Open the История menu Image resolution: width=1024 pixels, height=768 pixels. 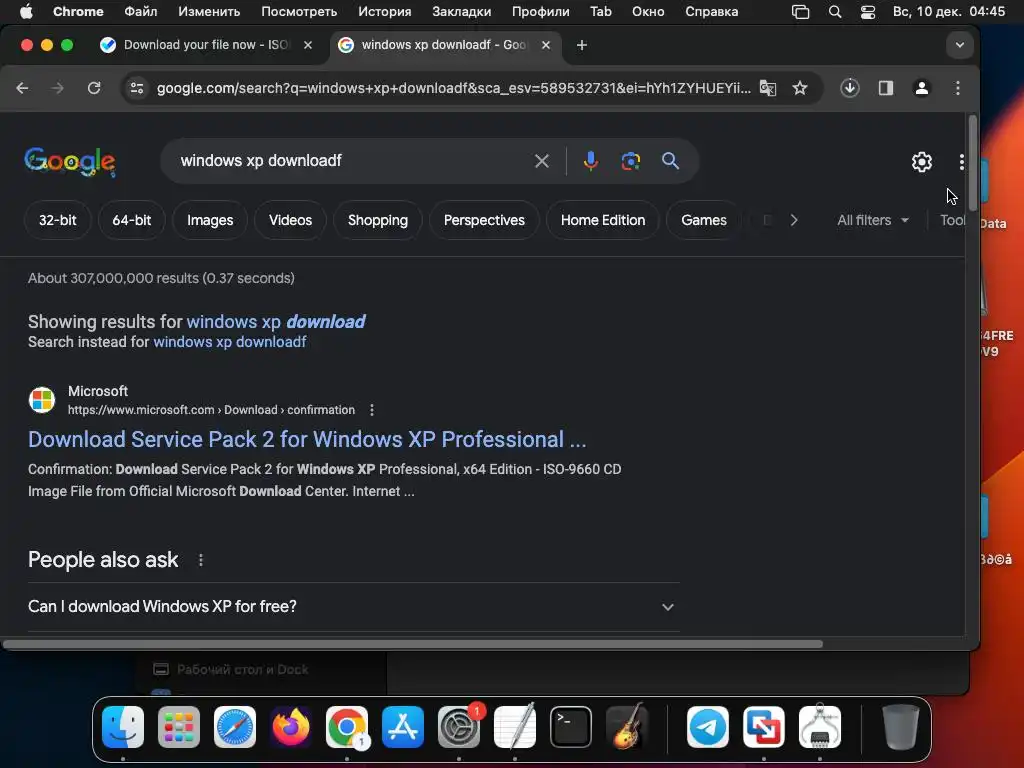[385, 12]
